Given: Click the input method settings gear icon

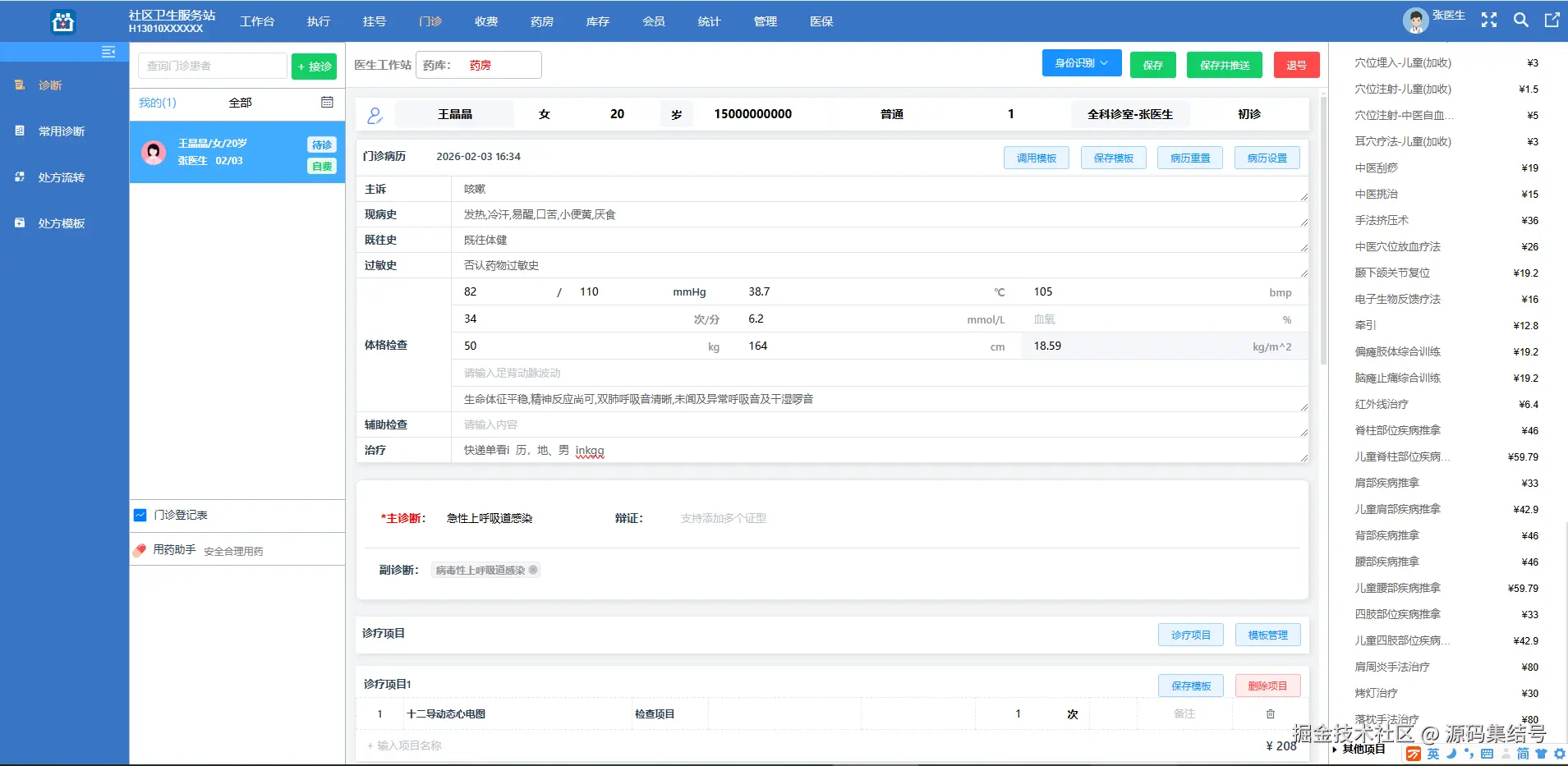Looking at the screenshot, I should (x=1559, y=754).
